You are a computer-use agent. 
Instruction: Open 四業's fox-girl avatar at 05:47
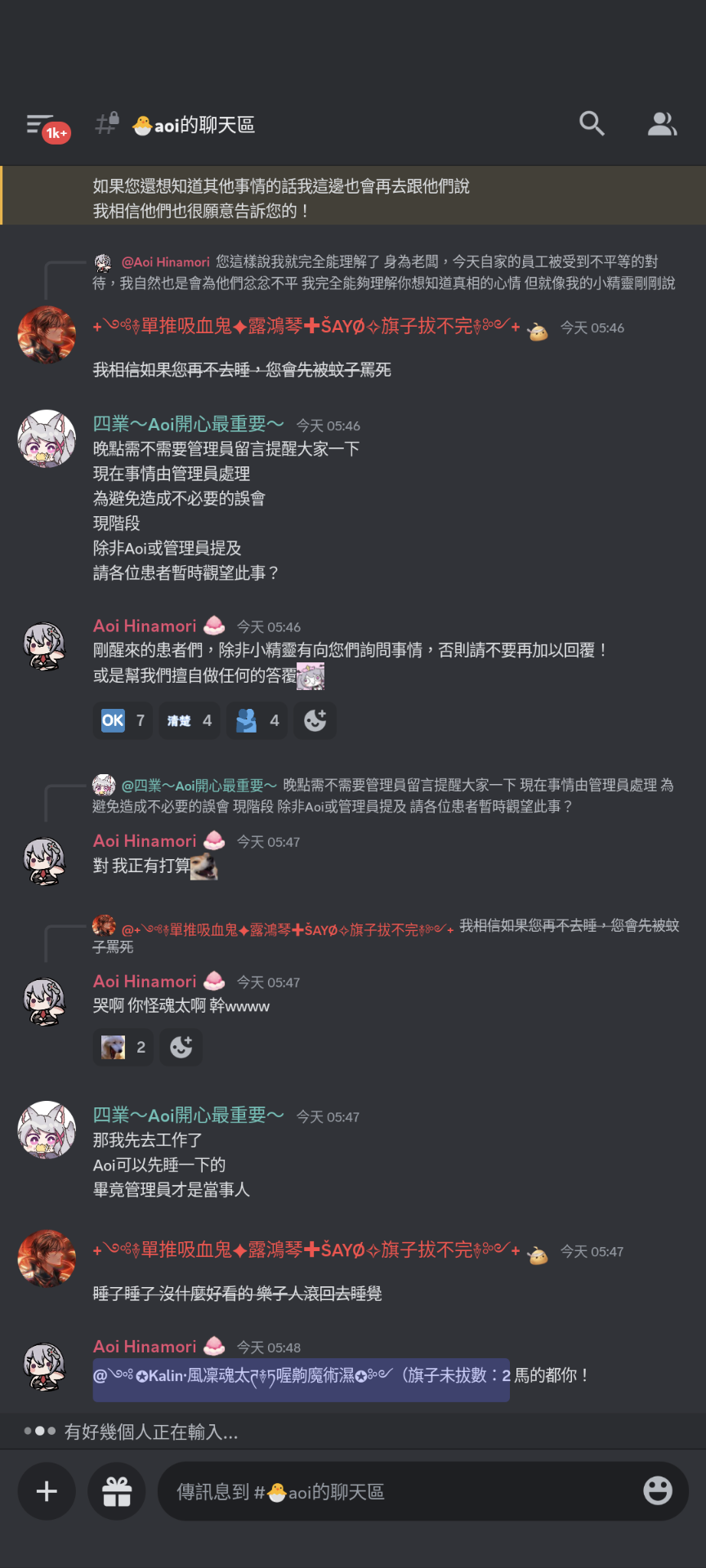pyautogui.click(x=47, y=1129)
